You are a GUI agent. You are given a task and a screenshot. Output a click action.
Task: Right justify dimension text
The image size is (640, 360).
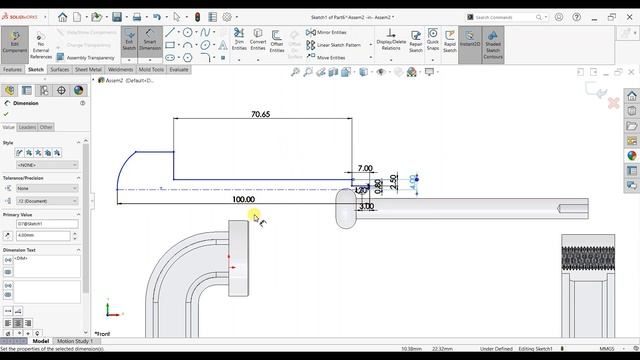[28, 323]
